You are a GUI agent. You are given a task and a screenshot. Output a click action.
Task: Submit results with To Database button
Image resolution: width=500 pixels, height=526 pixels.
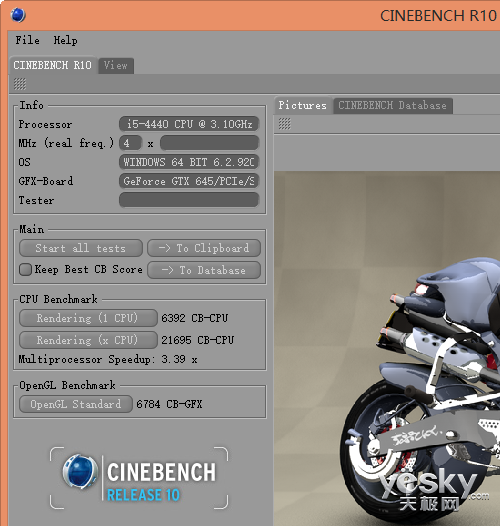tap(204, 270)
